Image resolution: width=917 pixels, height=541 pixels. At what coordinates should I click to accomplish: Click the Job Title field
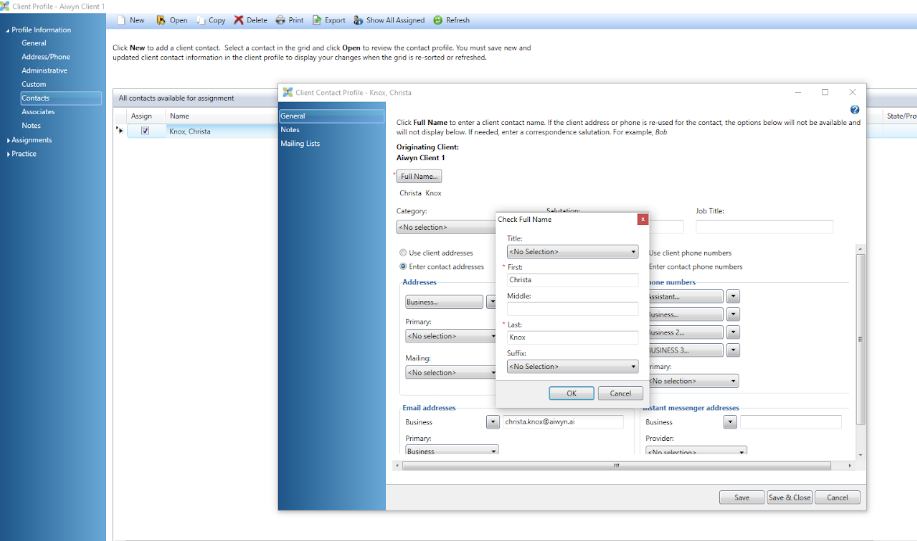[764, 227]
